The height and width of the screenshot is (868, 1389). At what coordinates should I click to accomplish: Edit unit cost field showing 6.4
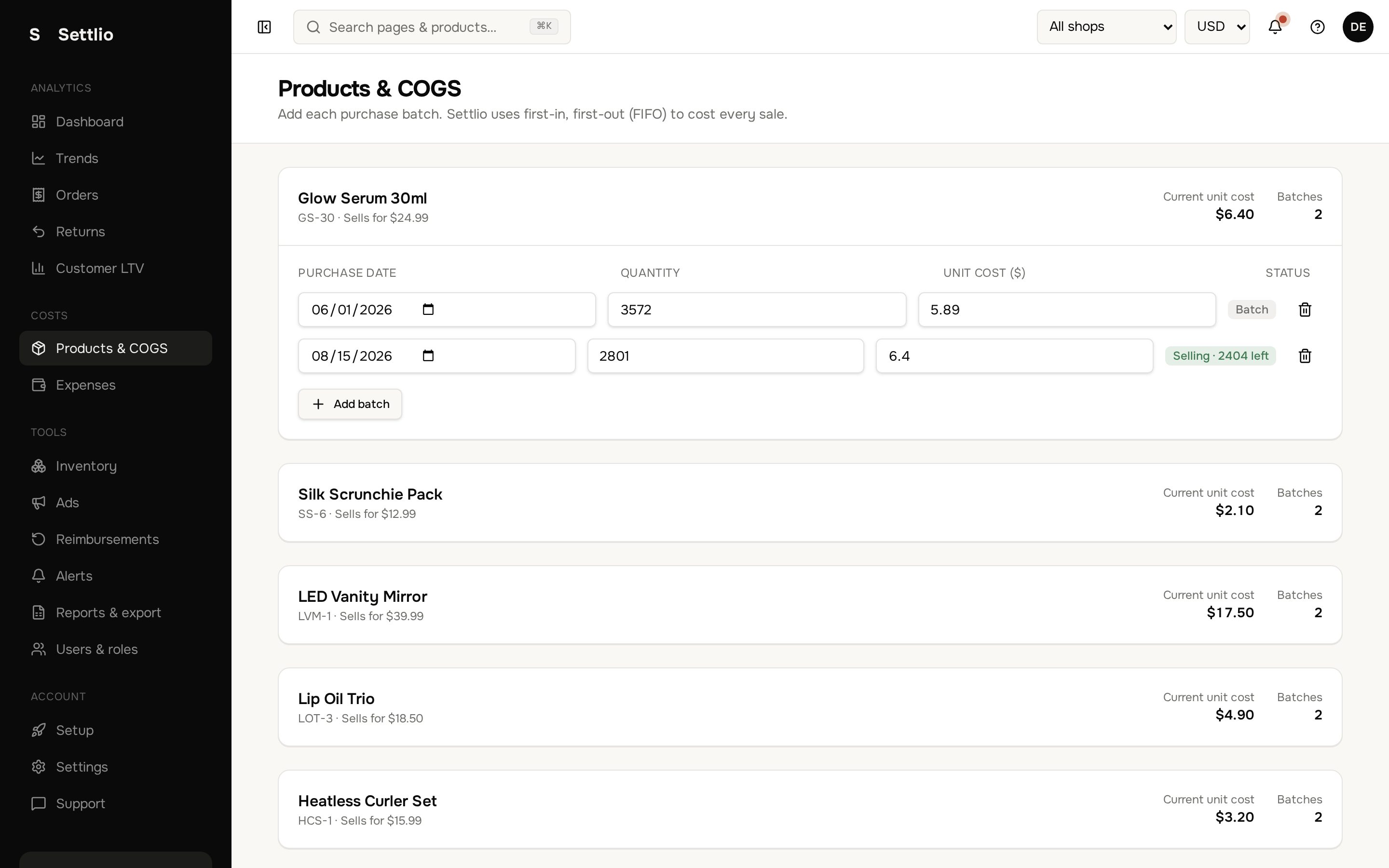coord(1014,356)
